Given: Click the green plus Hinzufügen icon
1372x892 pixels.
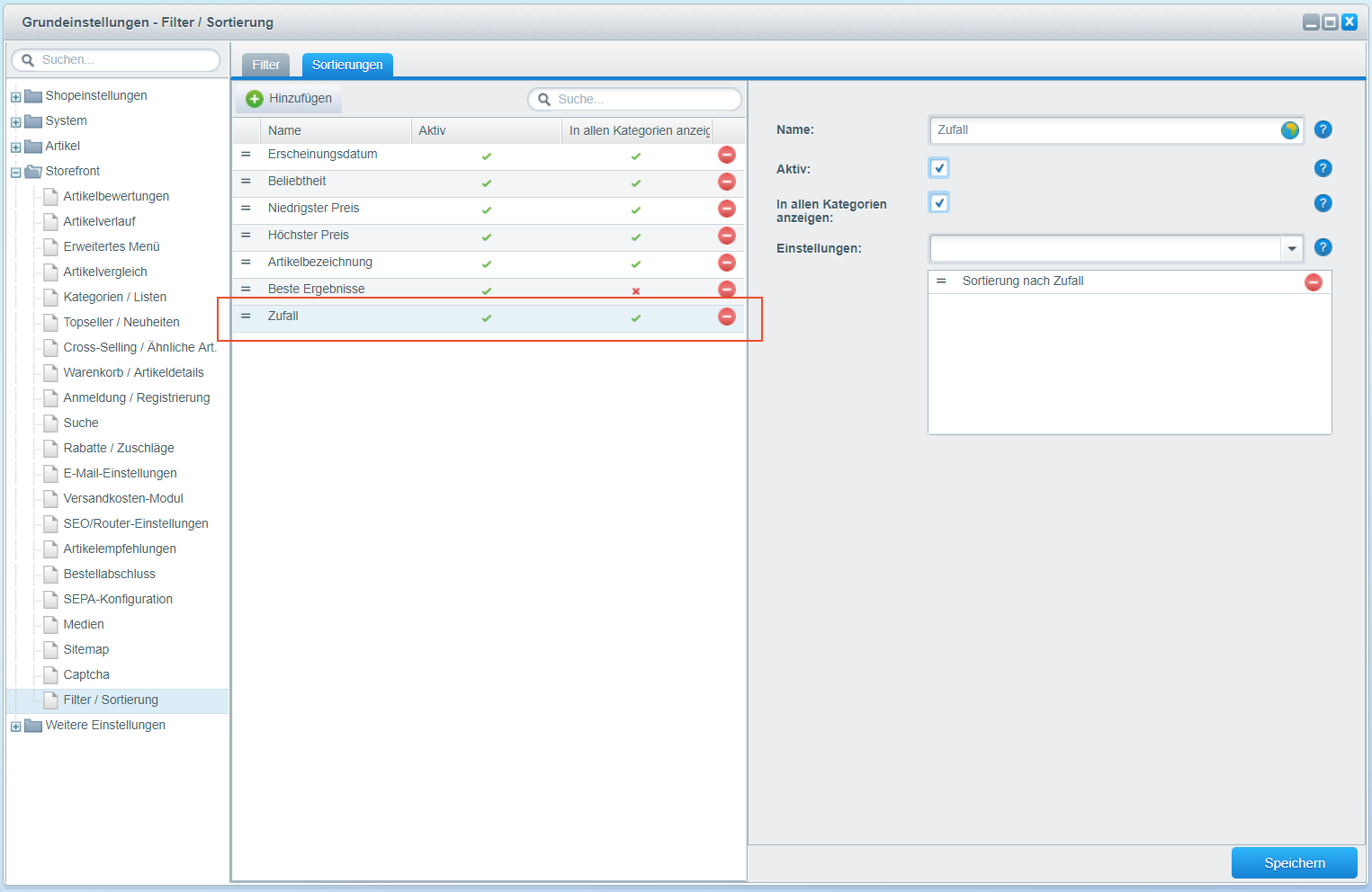Looking at the screenshot, I should tap(255, 99).
